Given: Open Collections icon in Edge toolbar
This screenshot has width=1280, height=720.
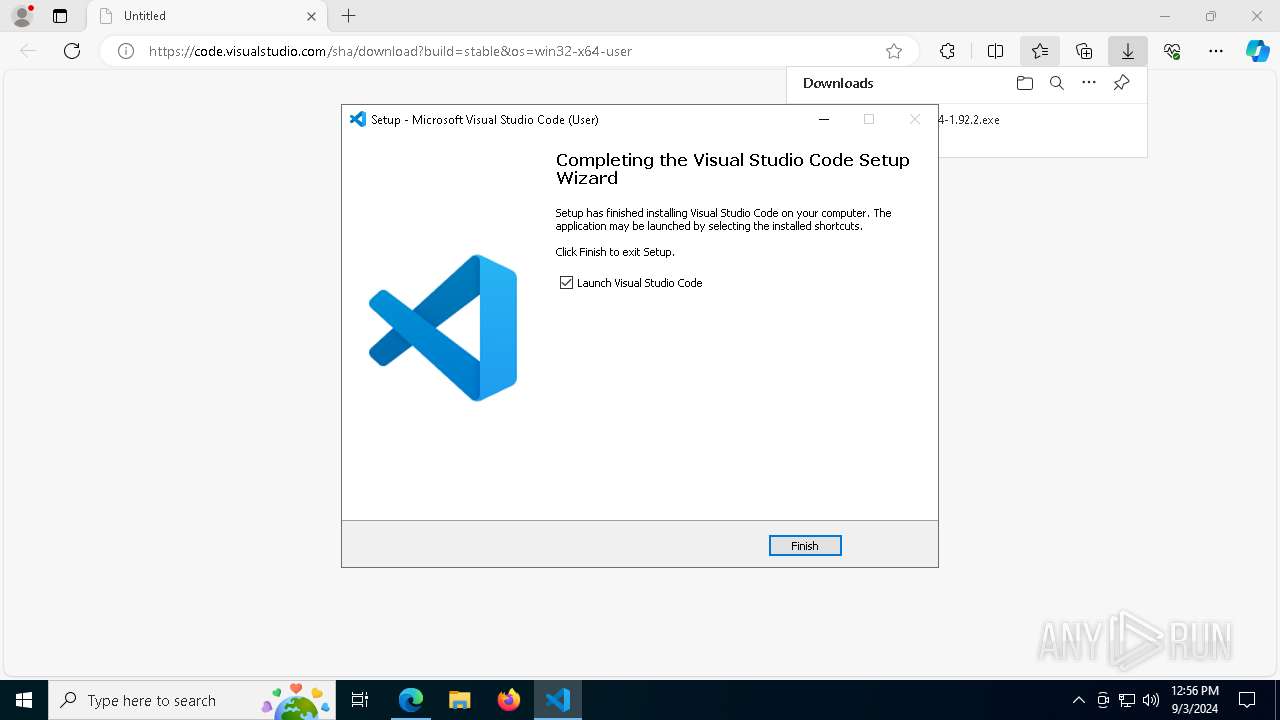Looking at the screenshot, I should [x=1084, y=51].
